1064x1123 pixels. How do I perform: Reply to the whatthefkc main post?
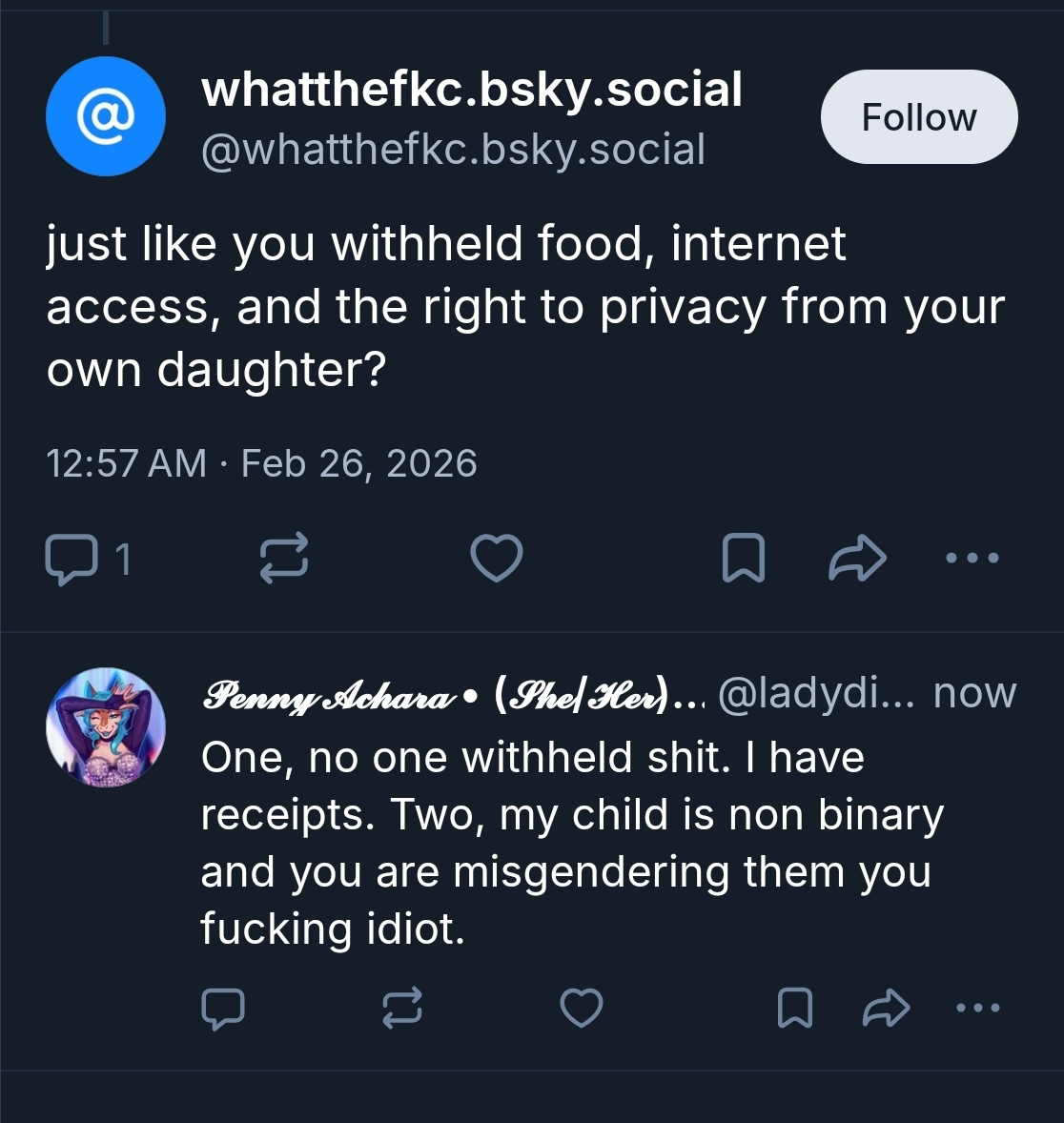pyautogui.click(x=72, y=559)
